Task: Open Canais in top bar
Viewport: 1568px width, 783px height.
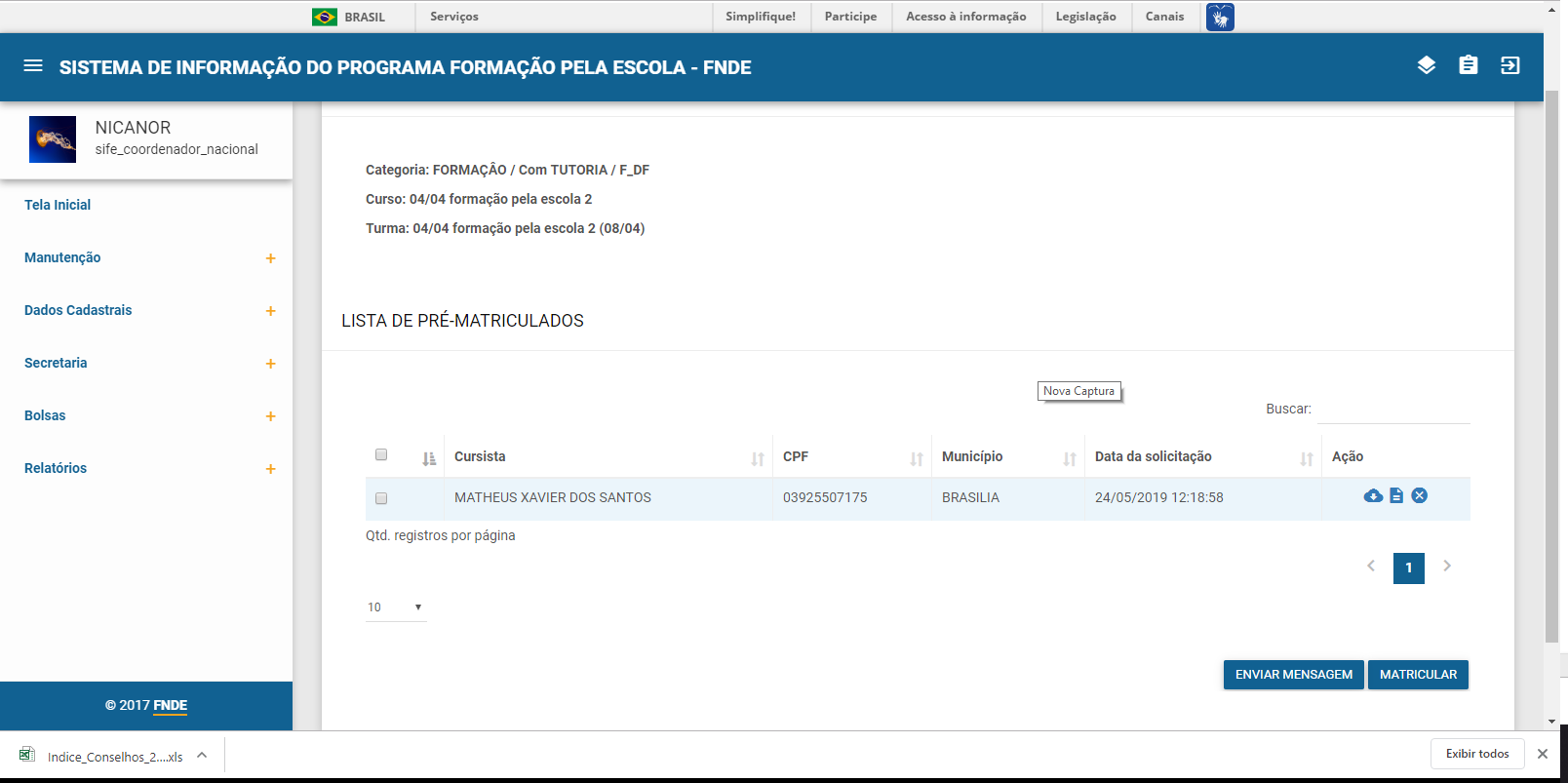Action: (1165, 17)
